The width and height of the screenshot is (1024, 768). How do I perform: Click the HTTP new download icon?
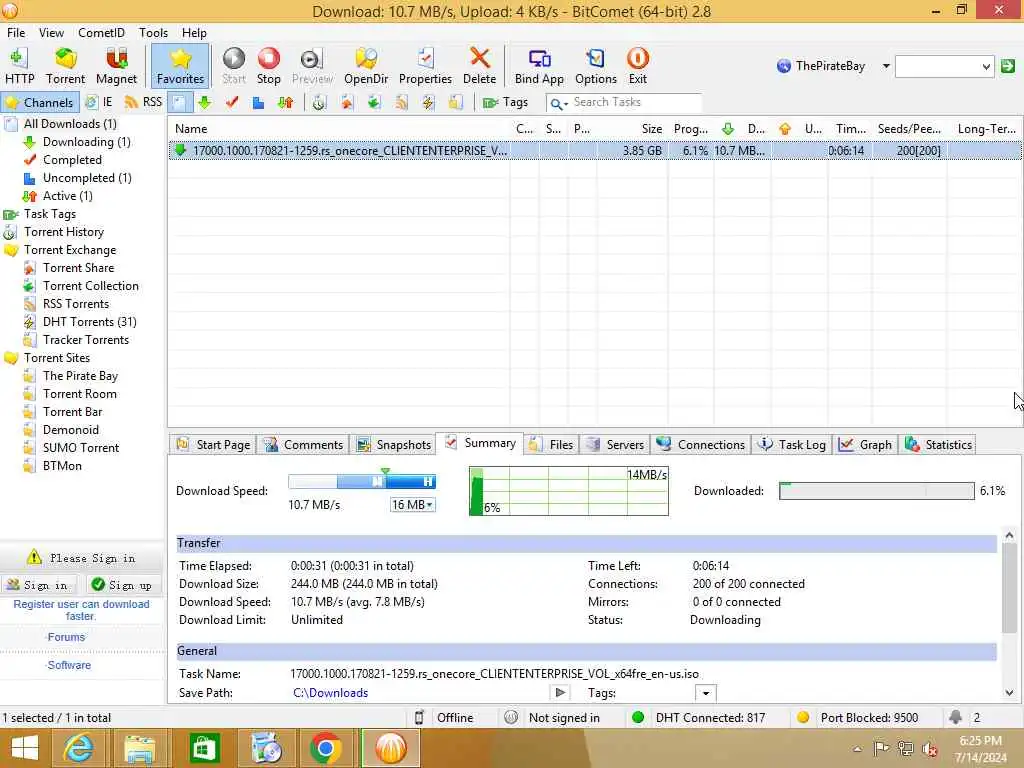(20, 66)
